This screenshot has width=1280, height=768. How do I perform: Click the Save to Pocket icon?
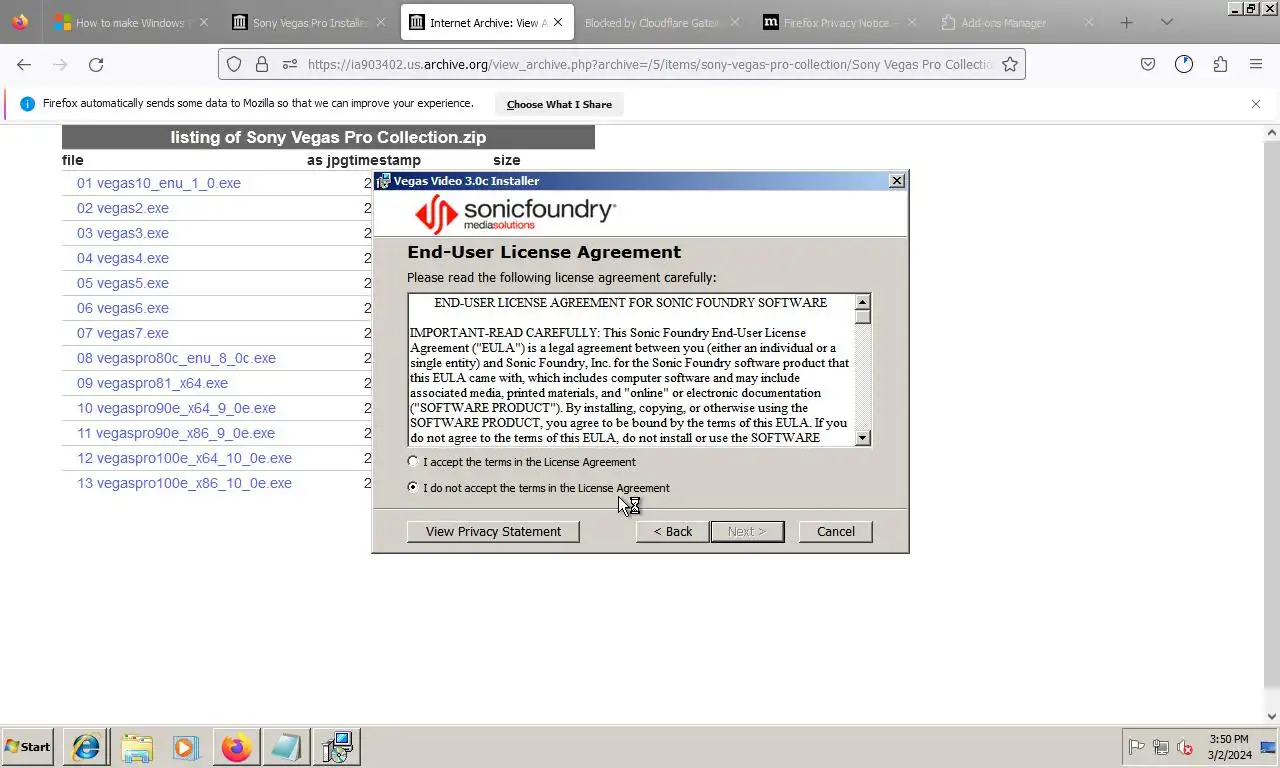coord(1148,65)
